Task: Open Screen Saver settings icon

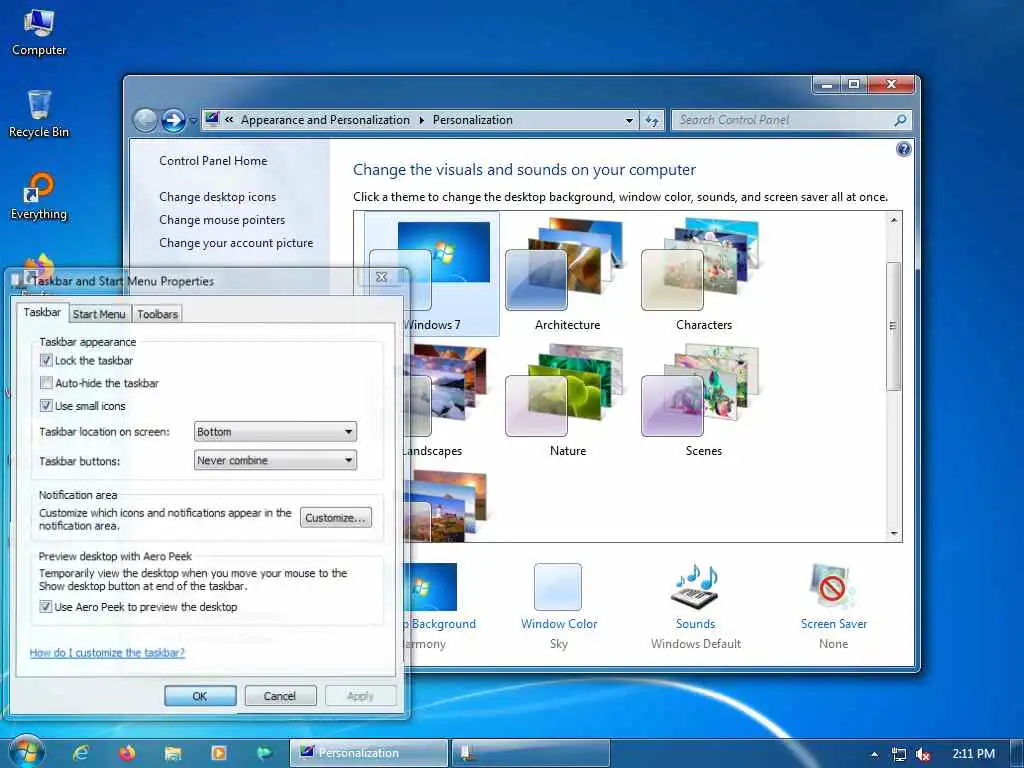Action: coord(833,586)
